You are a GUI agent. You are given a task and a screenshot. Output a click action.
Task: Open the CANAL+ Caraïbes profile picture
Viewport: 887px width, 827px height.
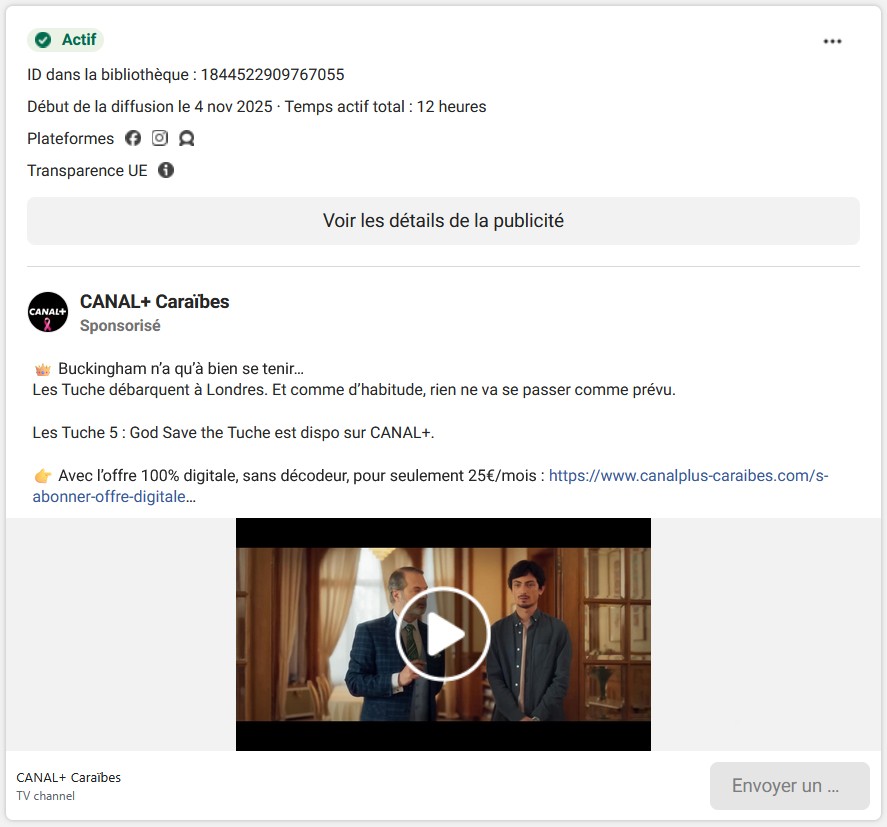click(x=47, y=312)
